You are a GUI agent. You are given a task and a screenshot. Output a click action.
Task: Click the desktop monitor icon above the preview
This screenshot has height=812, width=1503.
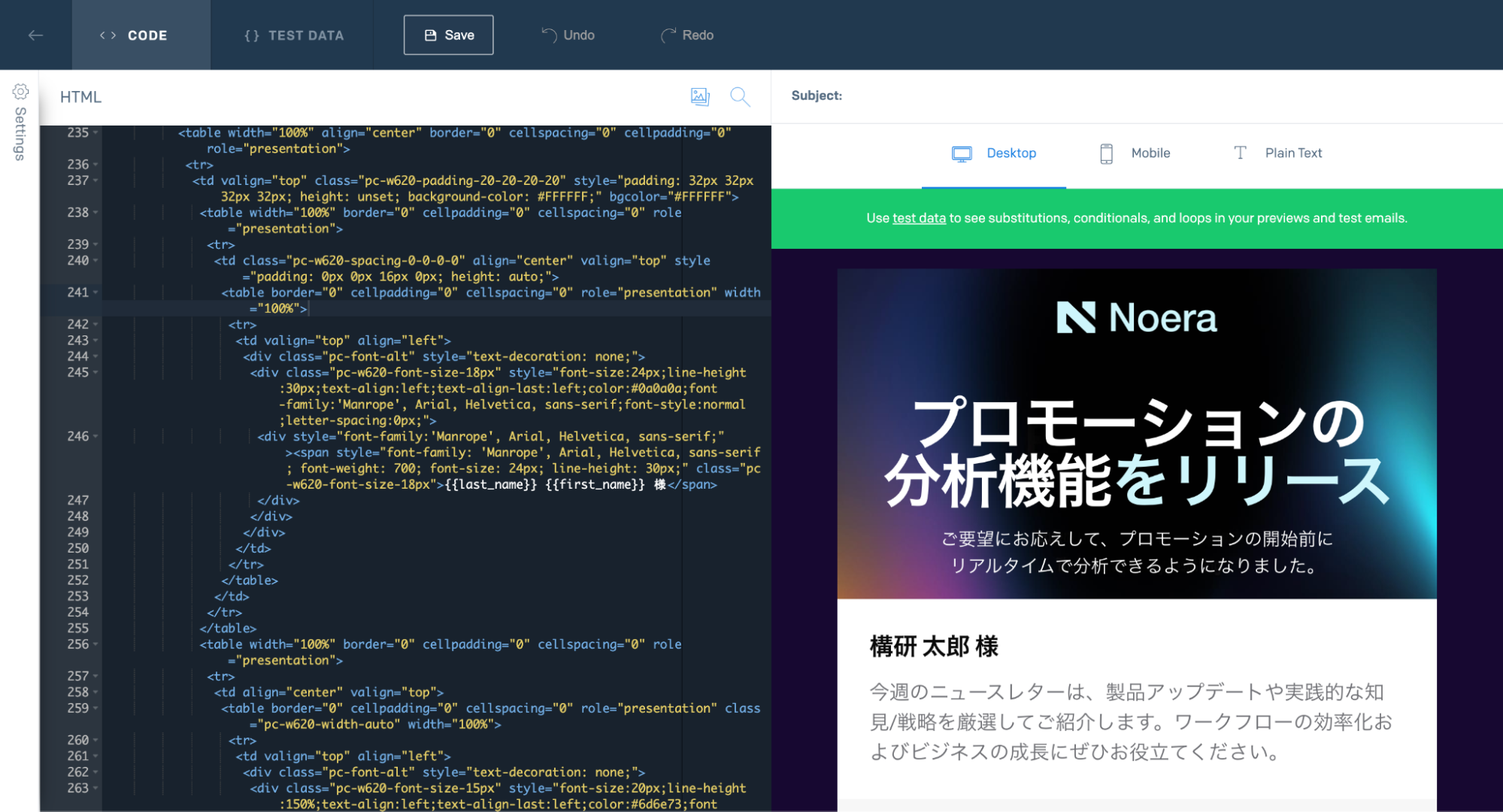[x=962, y=153]
